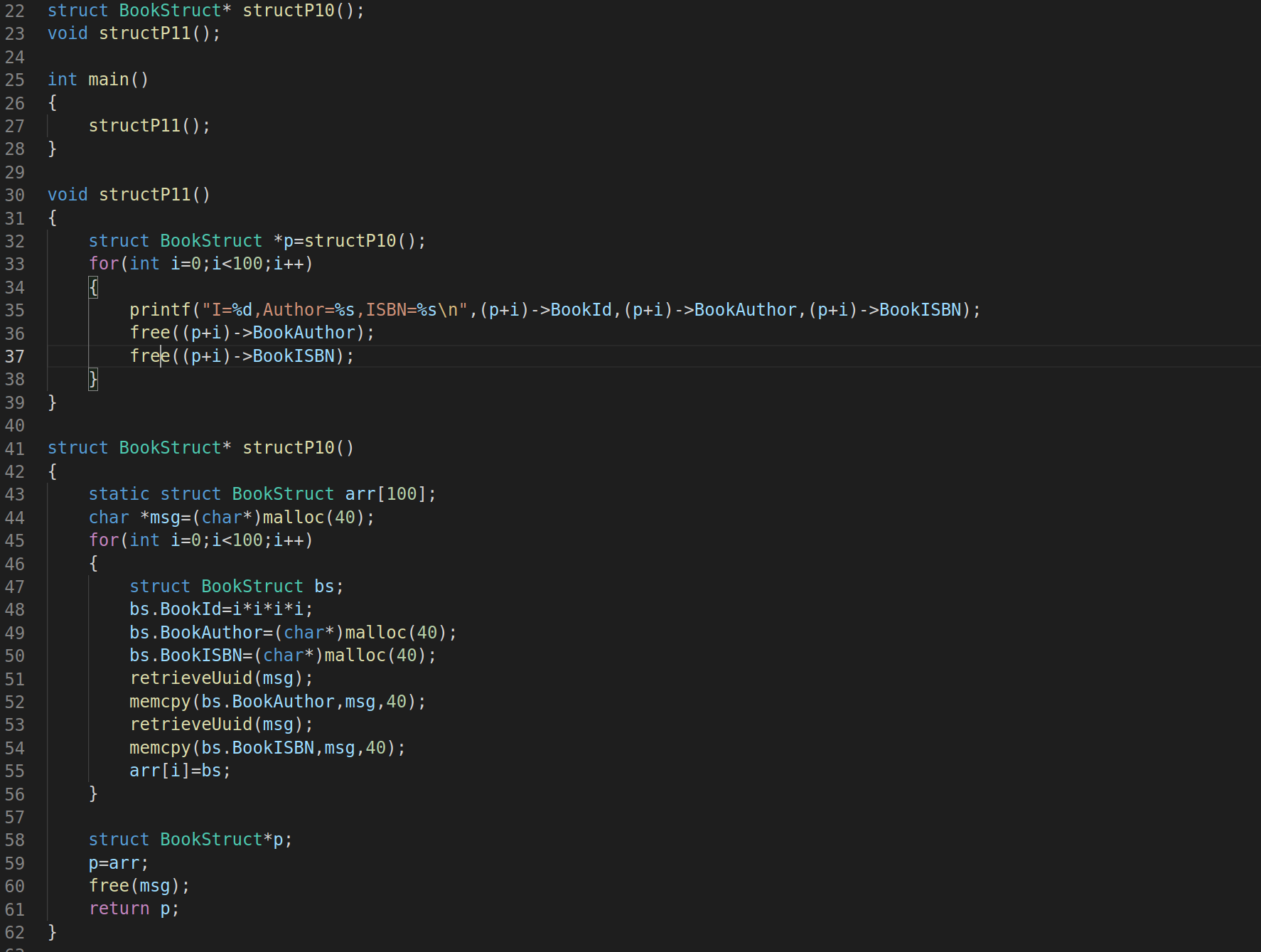
Task: Click highlighted opening brace on line 34
Action: coord(93,287)
